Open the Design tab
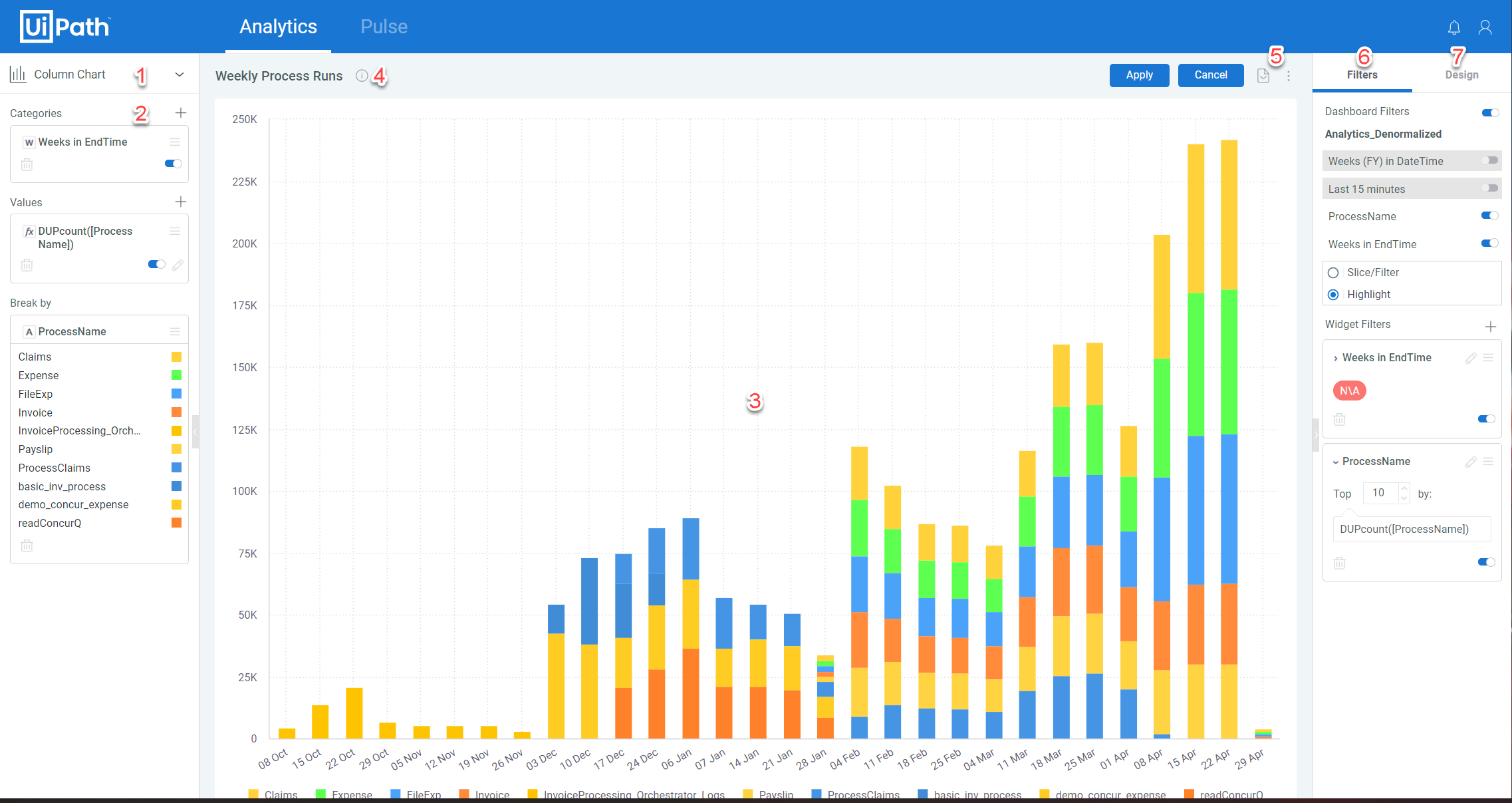This screenshot has width=1512, height=803. 1461,74
